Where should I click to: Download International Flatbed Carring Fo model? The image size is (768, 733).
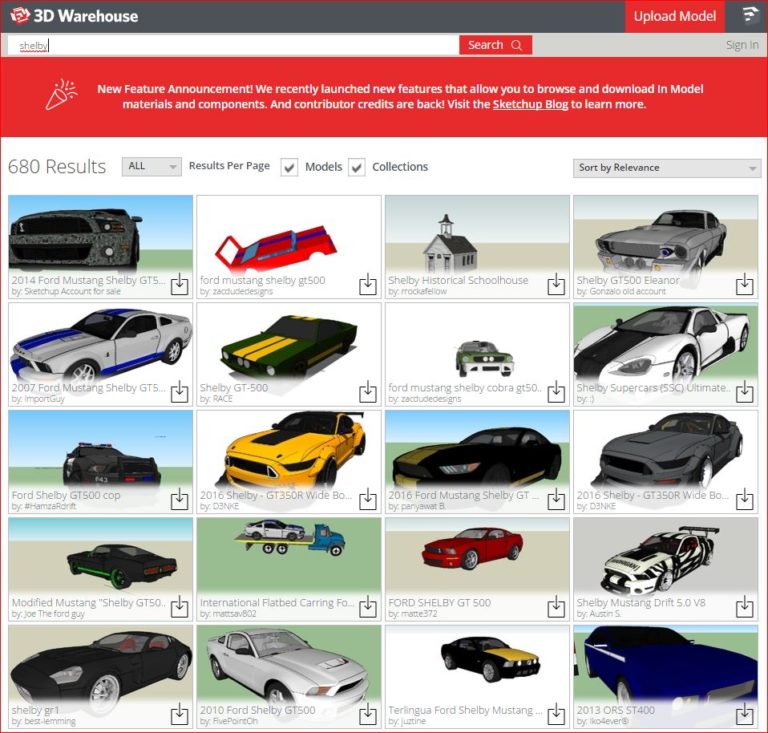click(368, 606)
